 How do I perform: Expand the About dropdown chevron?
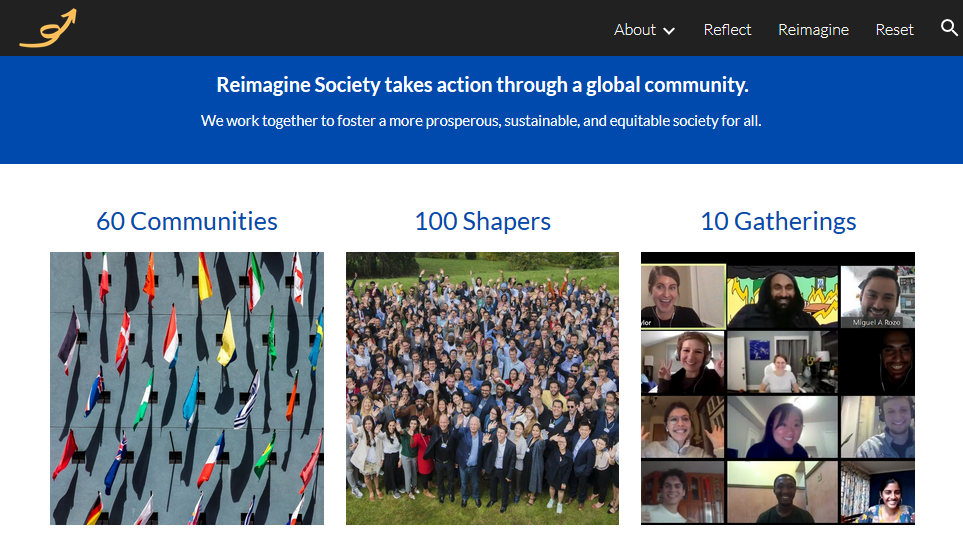coord(669,31)
